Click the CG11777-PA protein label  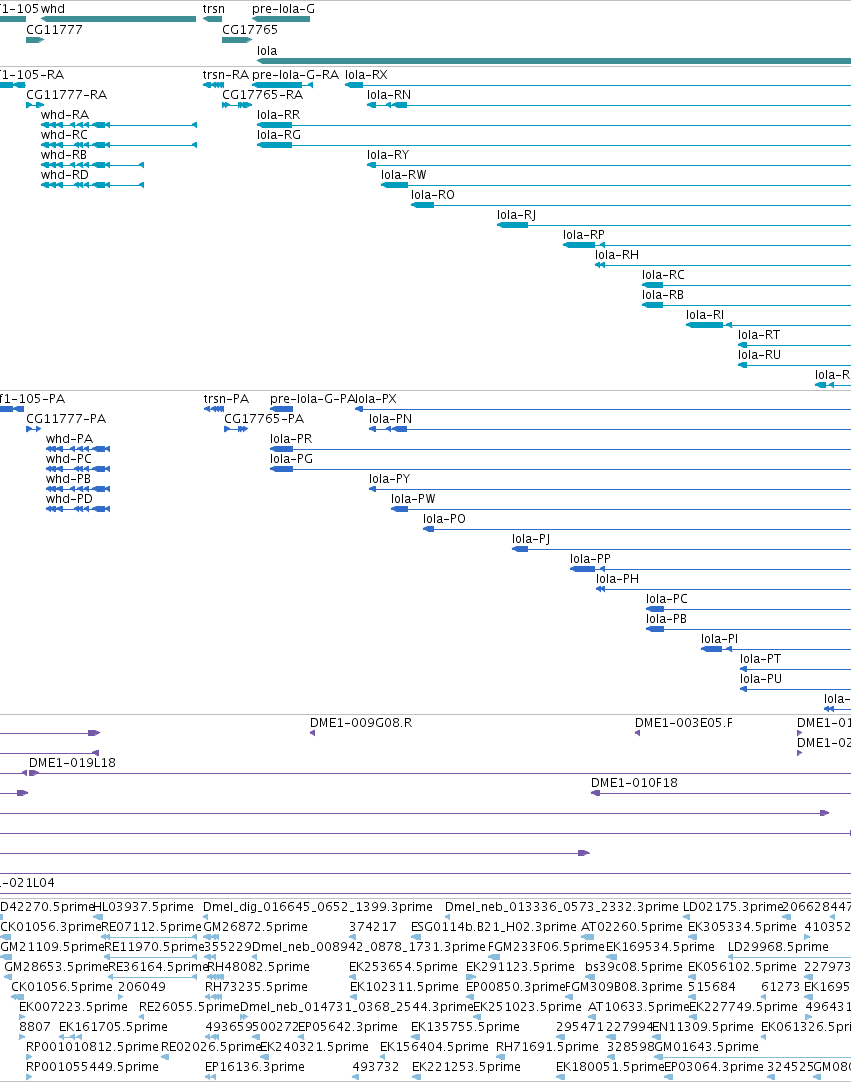[x=66, y=419]
